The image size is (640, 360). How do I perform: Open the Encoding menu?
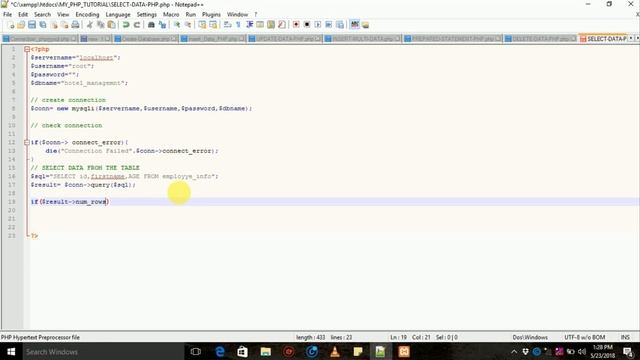point(87,14)
